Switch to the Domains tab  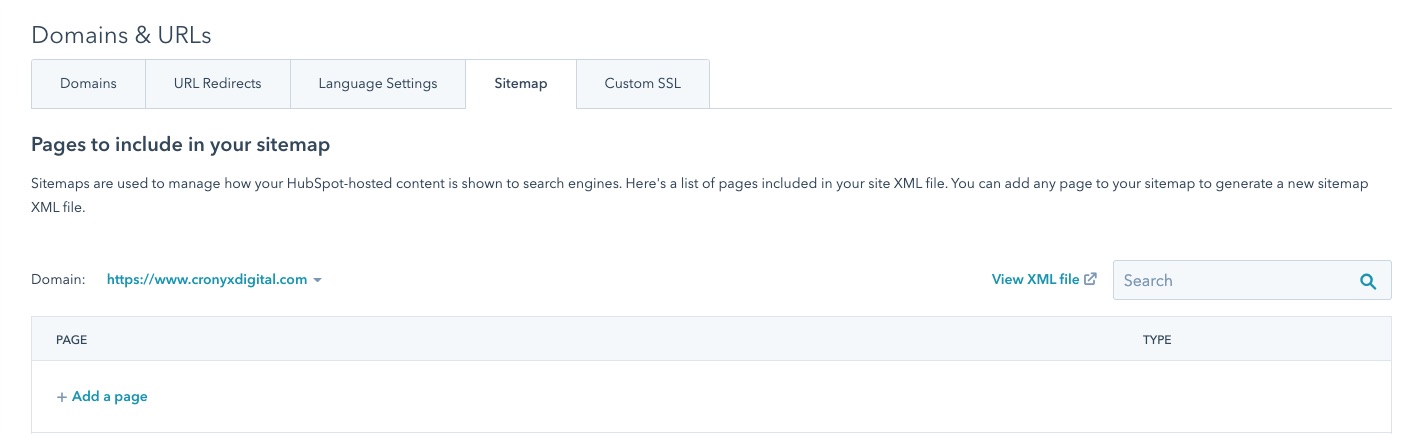[88, 84]
